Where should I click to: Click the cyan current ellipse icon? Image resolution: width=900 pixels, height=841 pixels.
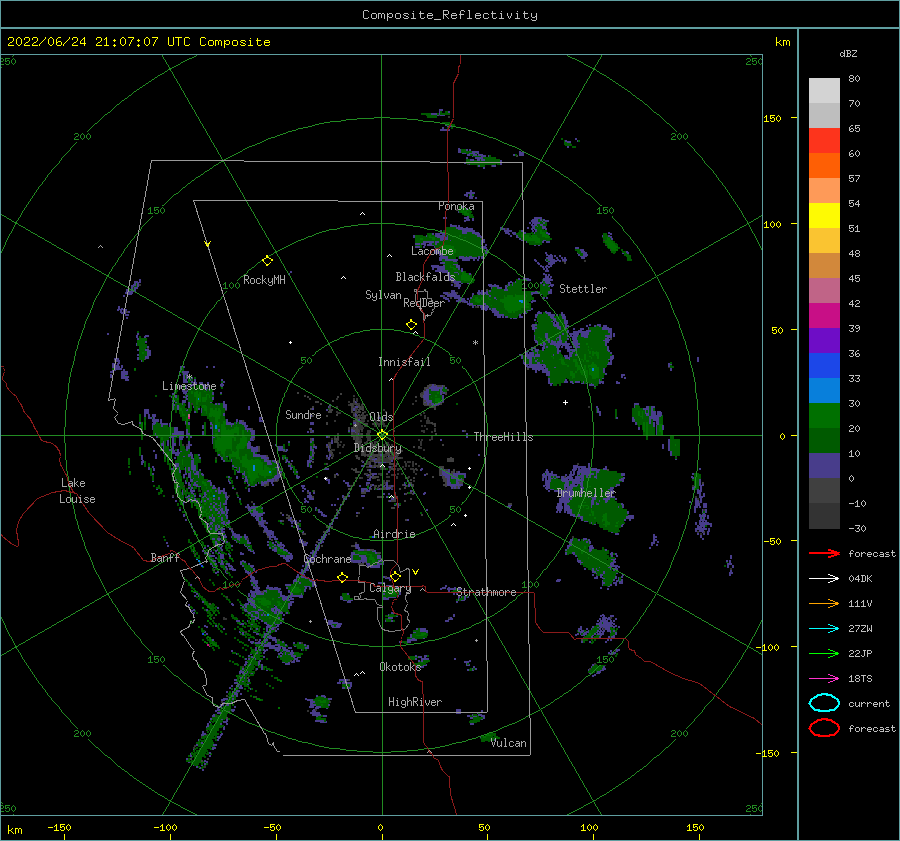click(824, 703)
